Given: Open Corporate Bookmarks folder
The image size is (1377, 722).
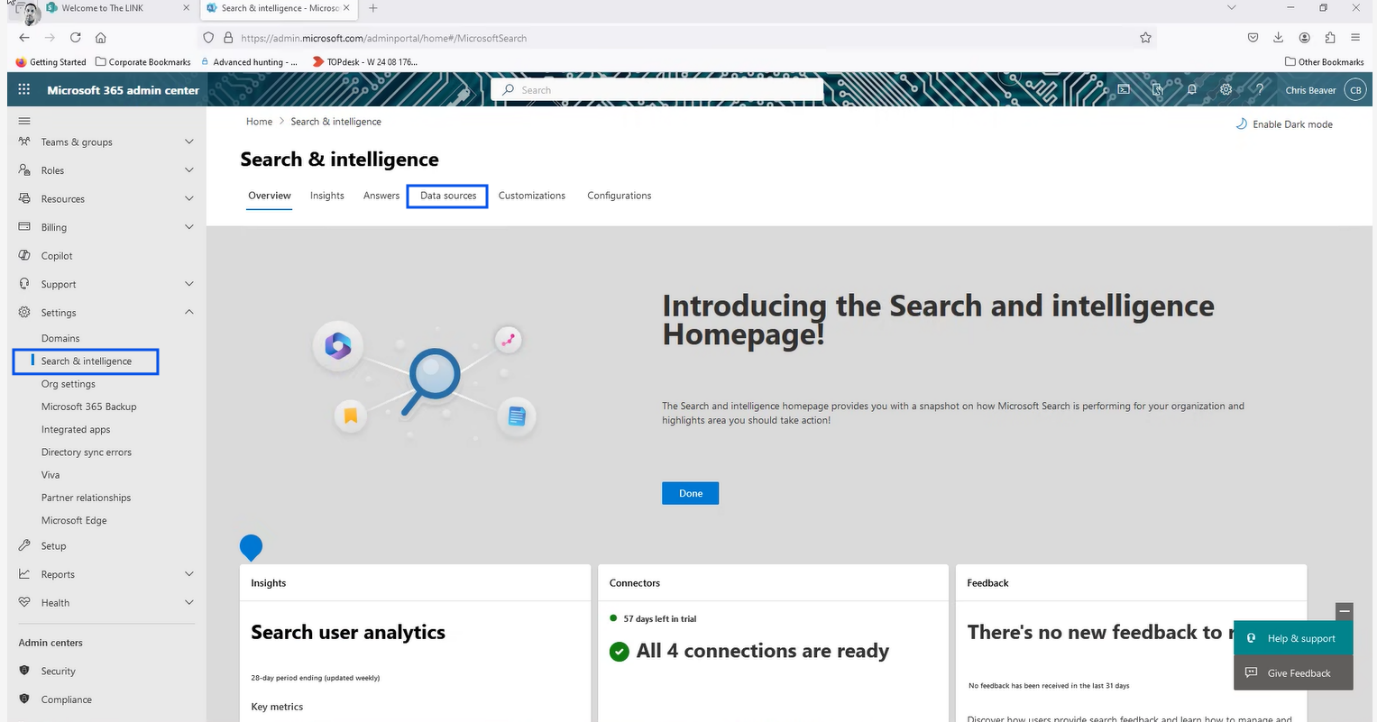Looking at the screenshot, I should 142,62.
